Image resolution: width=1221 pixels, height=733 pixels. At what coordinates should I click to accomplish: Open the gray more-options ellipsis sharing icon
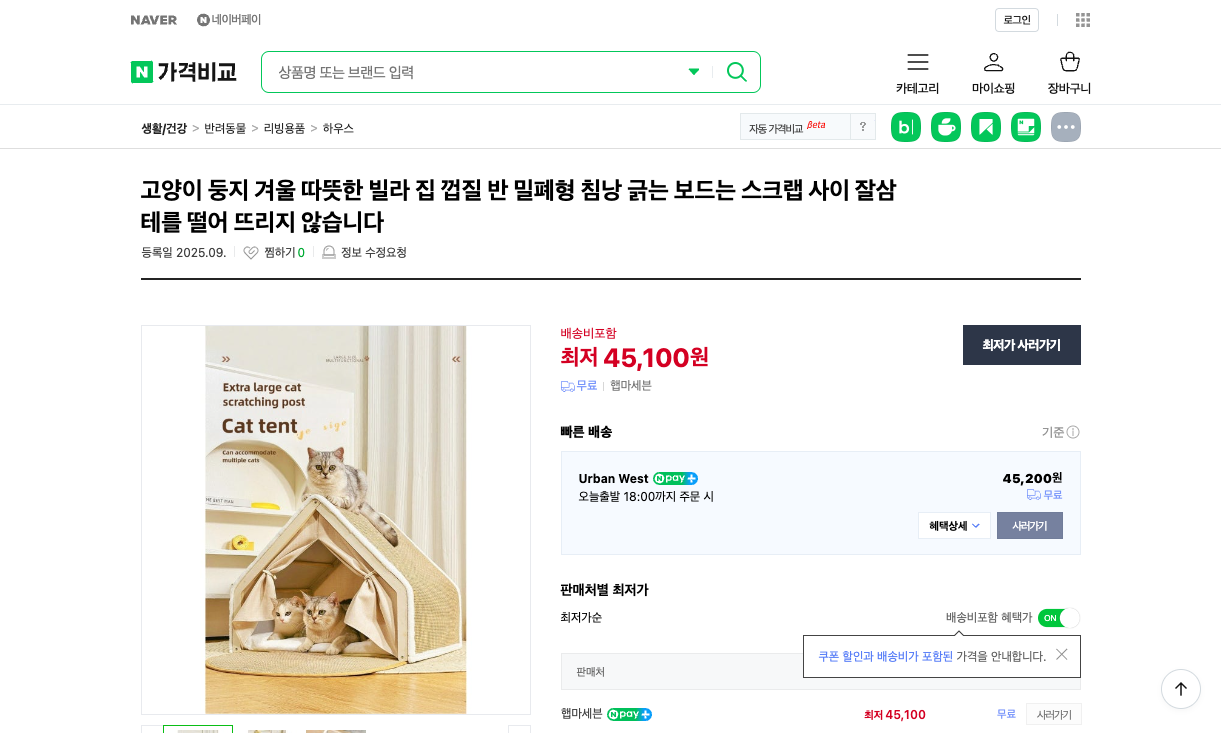1065,127
